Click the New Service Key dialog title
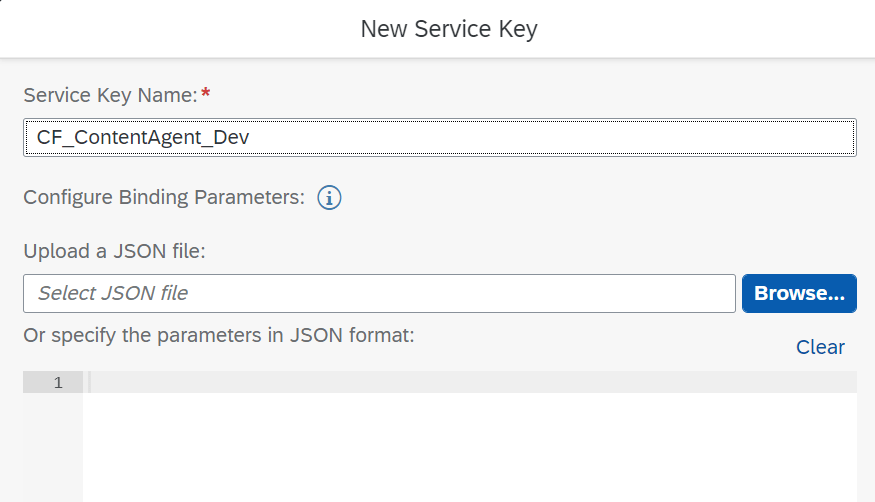 (449, 29)
